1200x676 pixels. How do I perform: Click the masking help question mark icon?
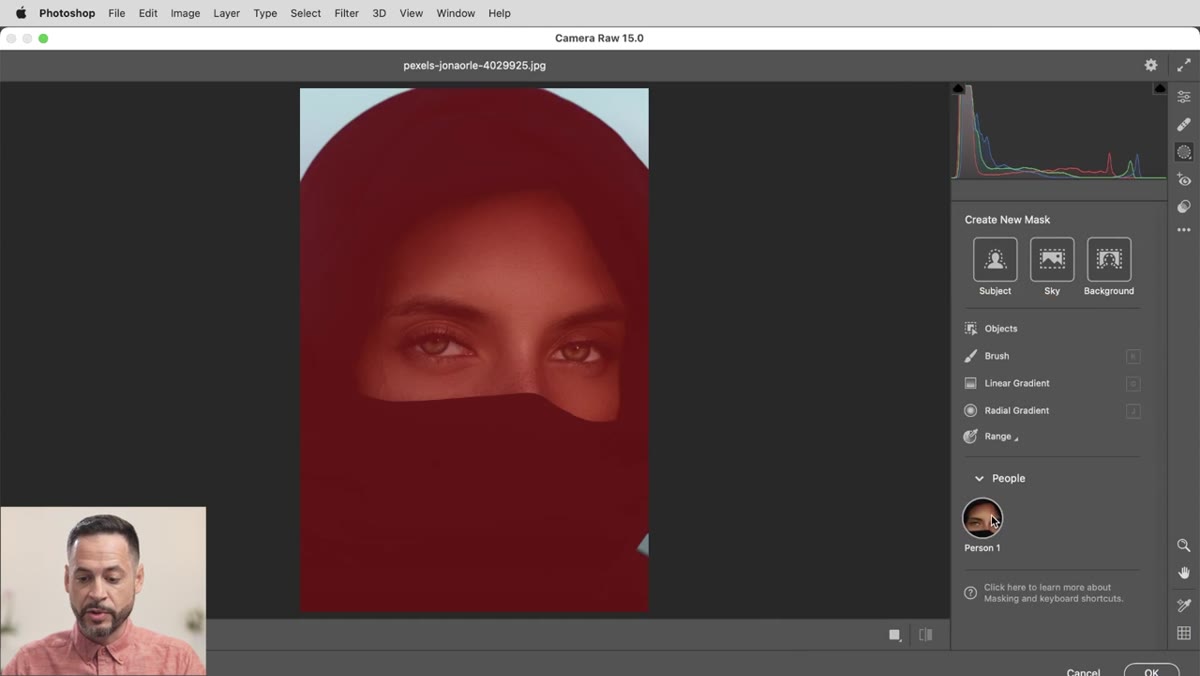pyautogui.click(x=970, y=593)
